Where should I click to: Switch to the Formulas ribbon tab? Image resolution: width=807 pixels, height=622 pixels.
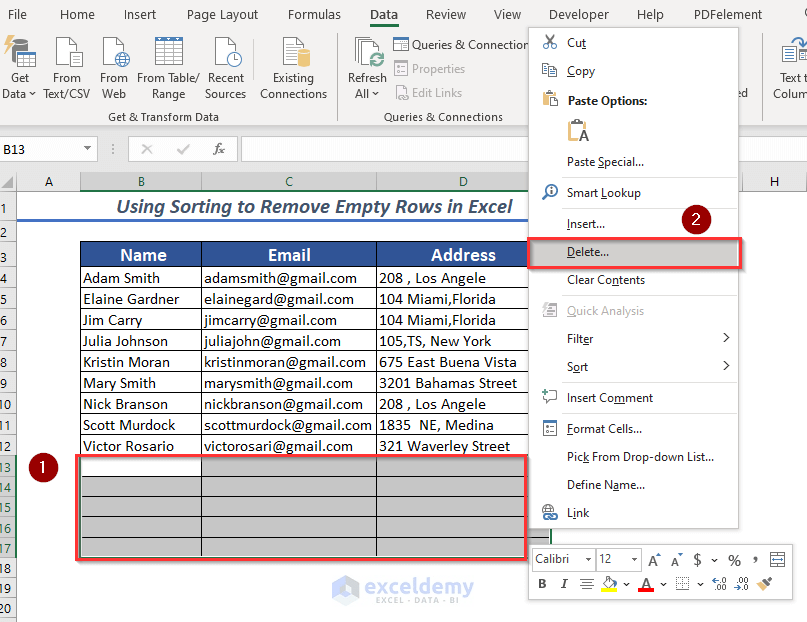tap(314, 14)
